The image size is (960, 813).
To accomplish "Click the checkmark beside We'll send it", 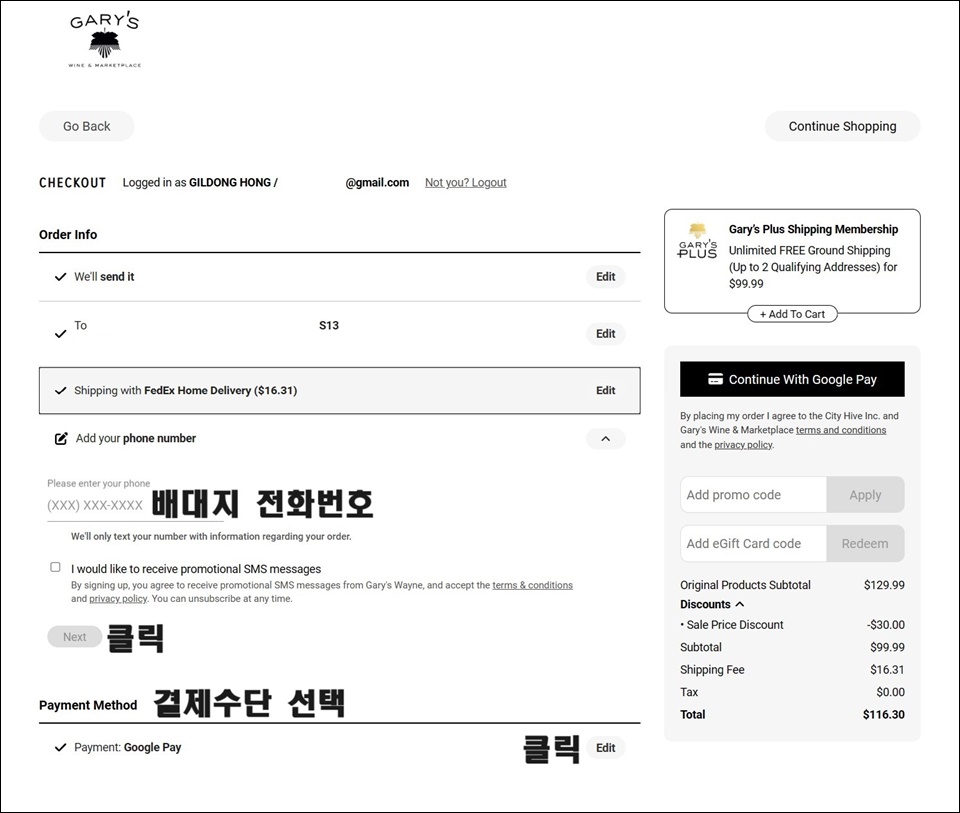I will 60,277.
